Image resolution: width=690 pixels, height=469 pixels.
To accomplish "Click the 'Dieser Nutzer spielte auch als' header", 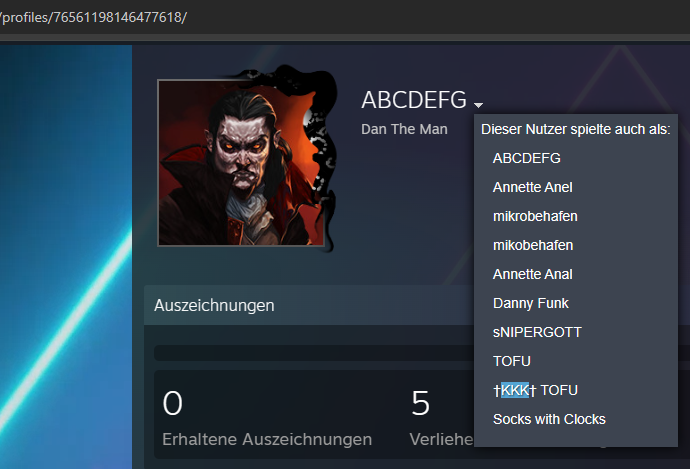I will pos(576,129).
